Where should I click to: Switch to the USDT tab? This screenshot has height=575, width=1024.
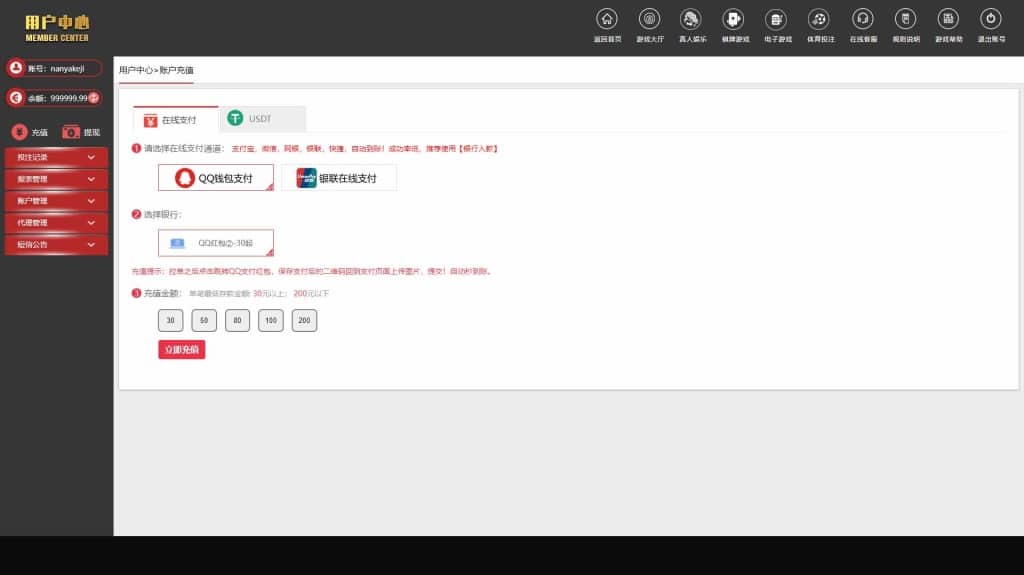click(263, 118)
